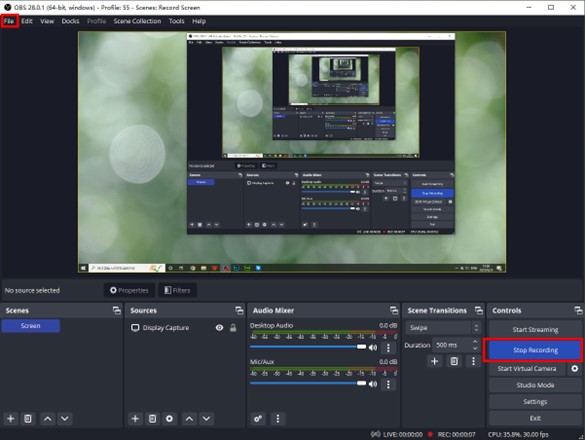Toggle Display Capture lock
The image size is (585, 440).
pos(233,327)
